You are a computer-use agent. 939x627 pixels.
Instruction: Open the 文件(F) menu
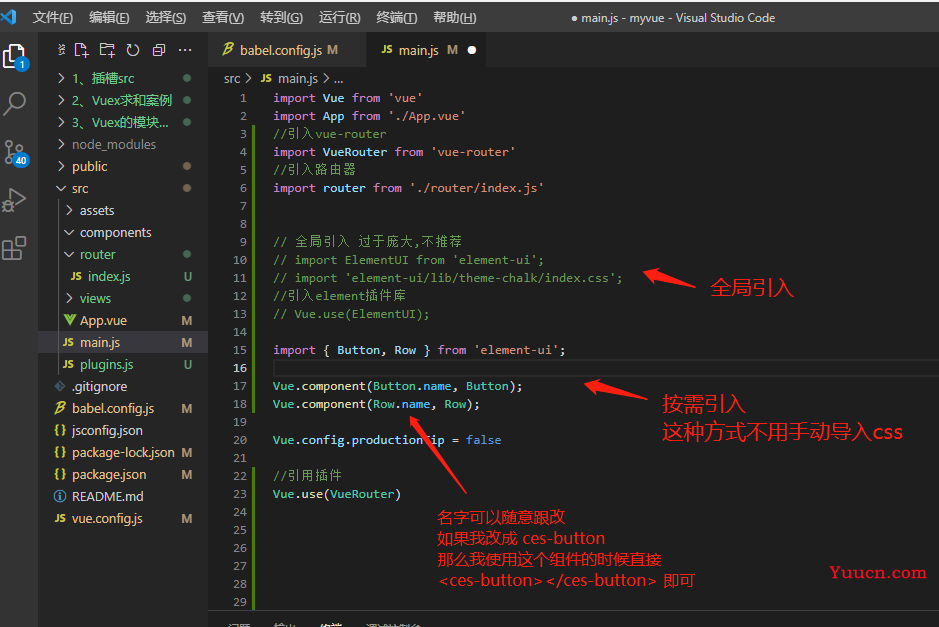53,17
